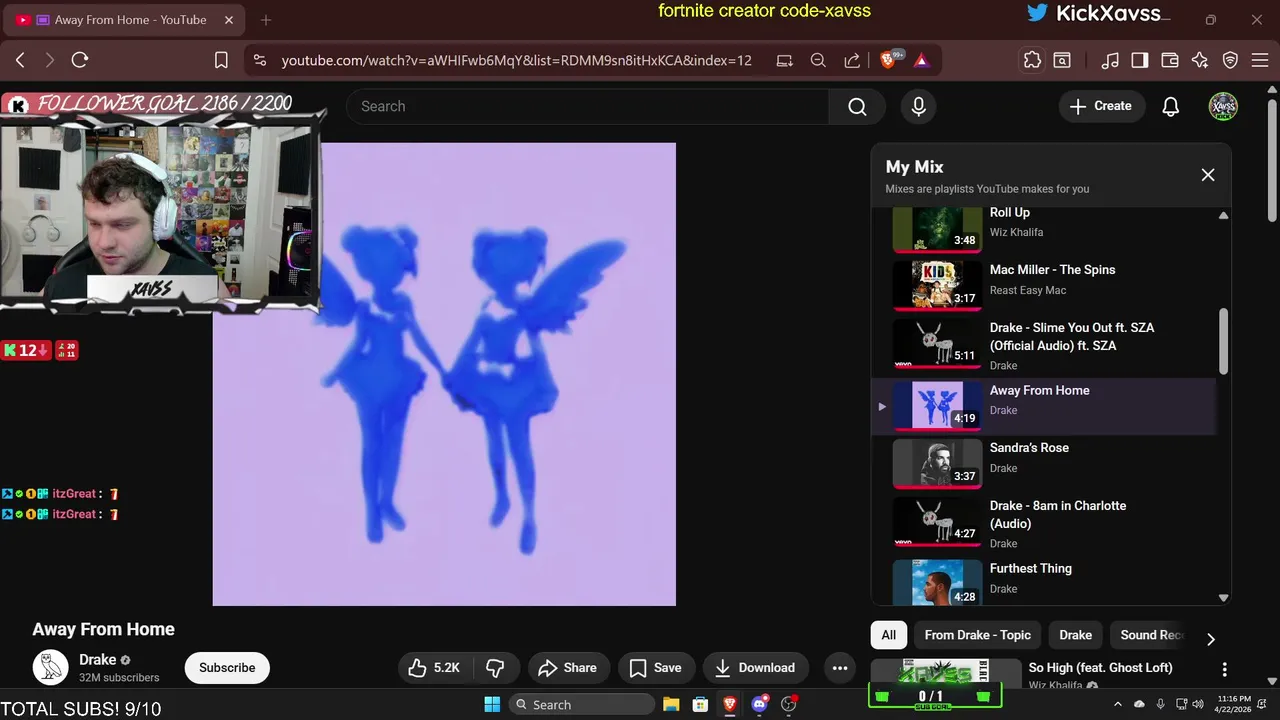Screen dimensions: 1280x720
Task: Go back using the browser back arrow
Action: coord(20,60)
